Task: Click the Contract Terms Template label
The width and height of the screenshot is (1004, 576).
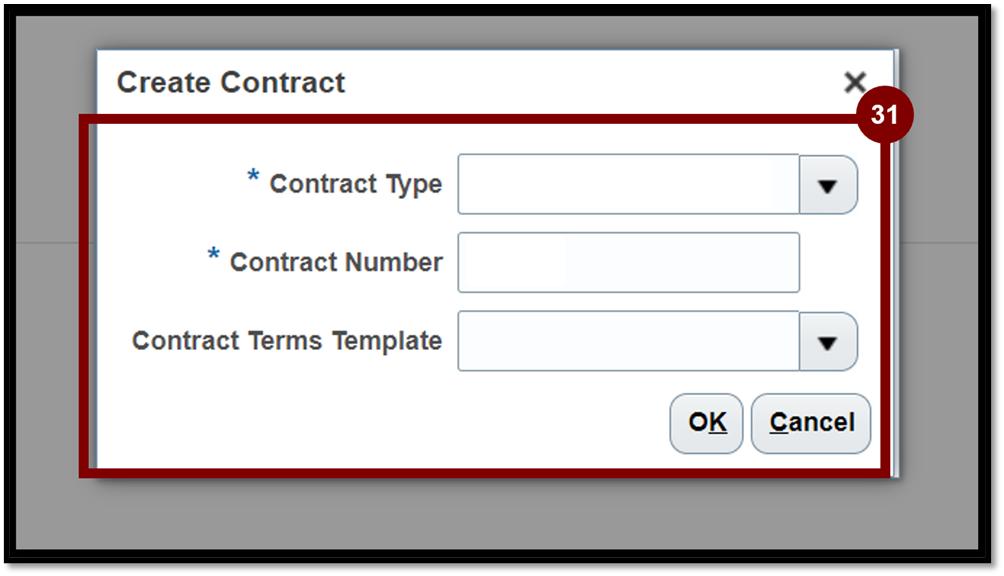Action: (x=287, y=341)
